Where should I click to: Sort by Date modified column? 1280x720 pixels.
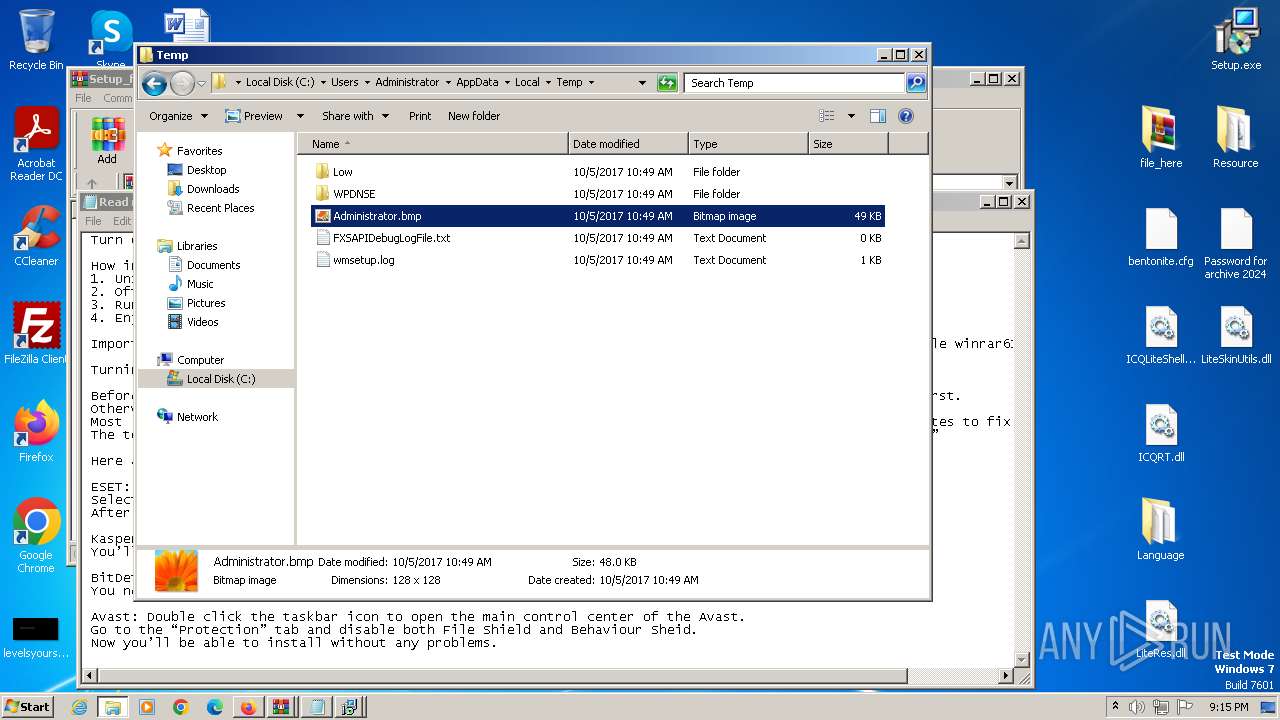coord(628,144)
